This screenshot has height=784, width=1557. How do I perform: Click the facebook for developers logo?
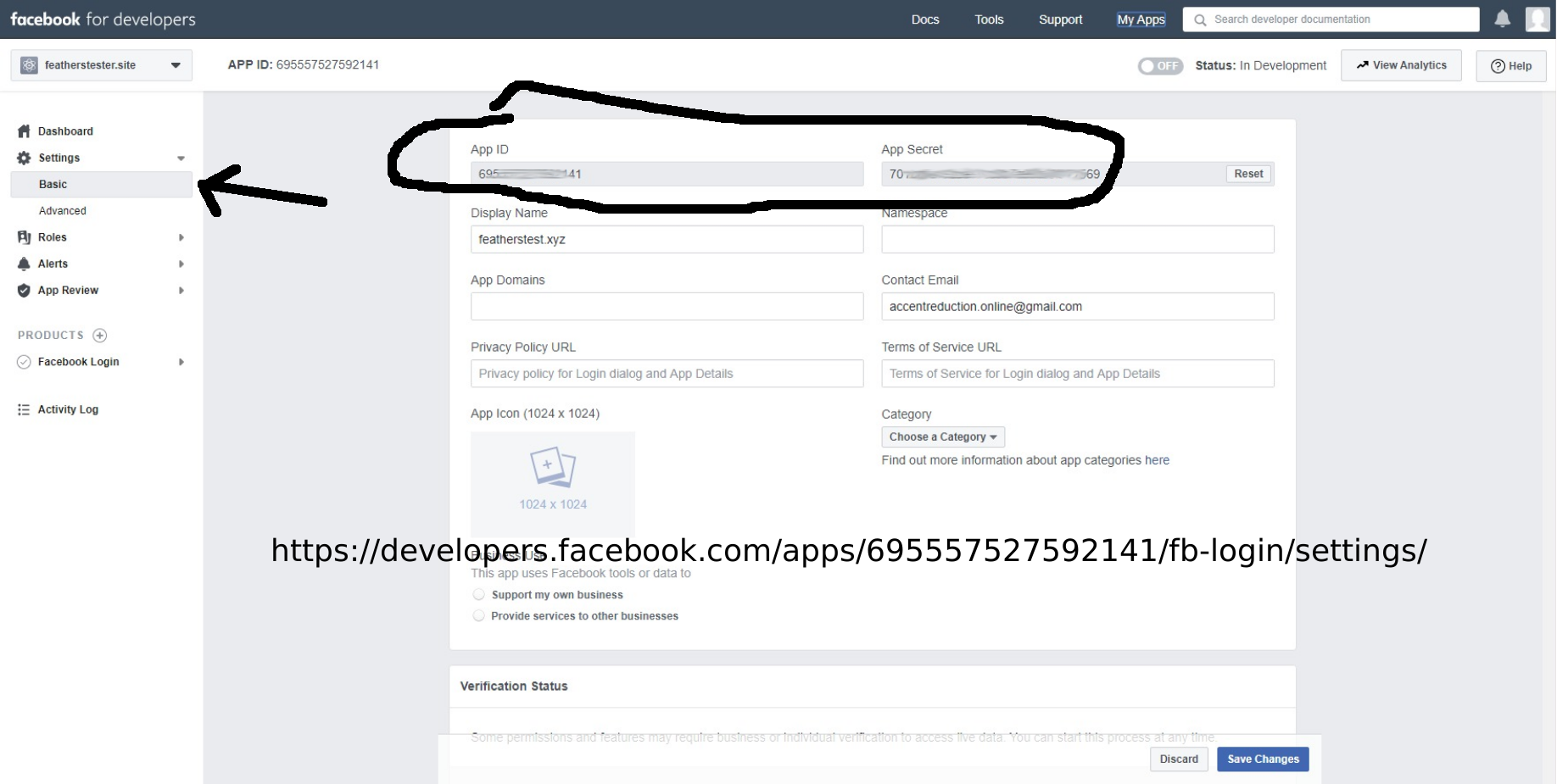pos(103,19)
